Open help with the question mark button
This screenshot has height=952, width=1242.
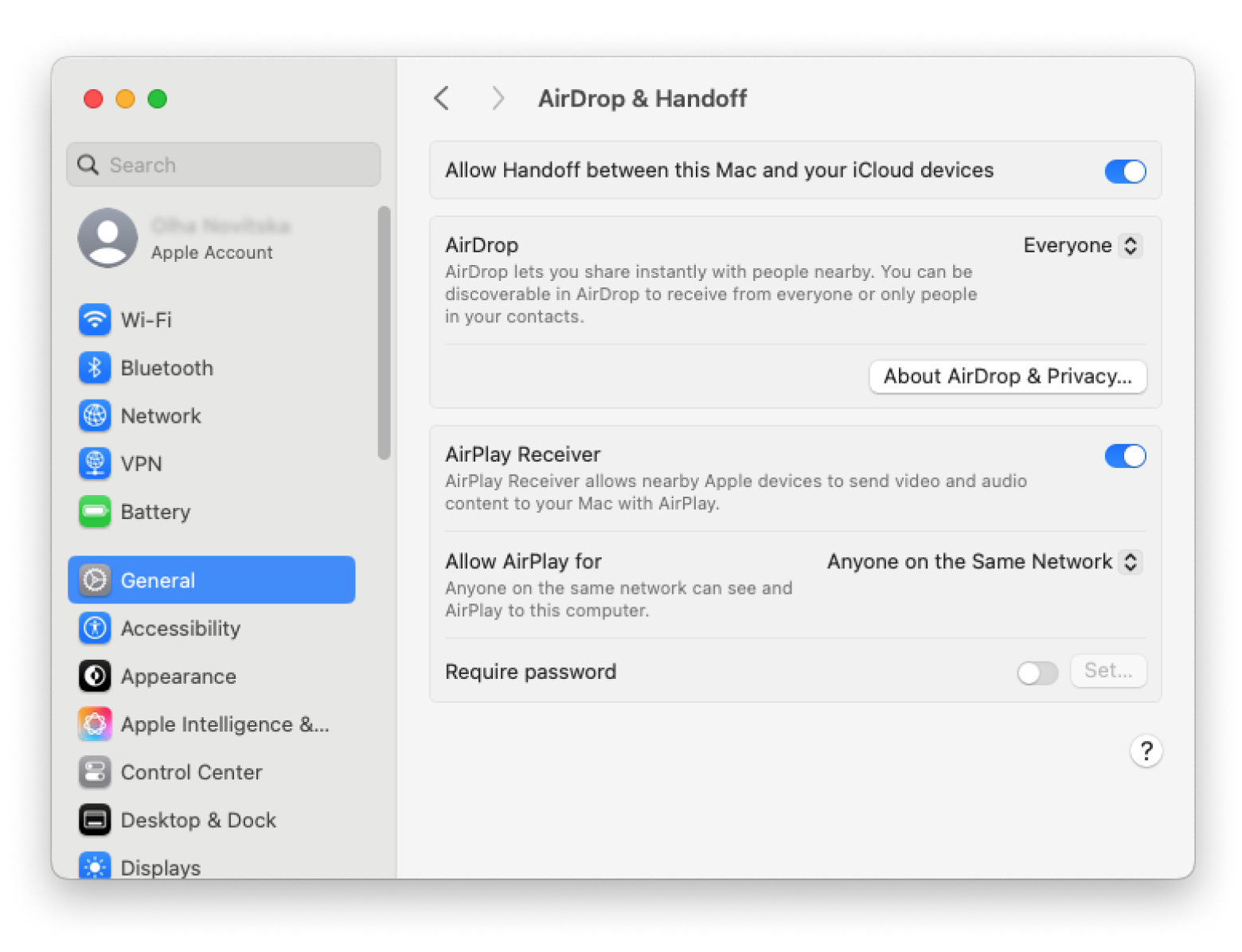click(x=1146, y=751)
